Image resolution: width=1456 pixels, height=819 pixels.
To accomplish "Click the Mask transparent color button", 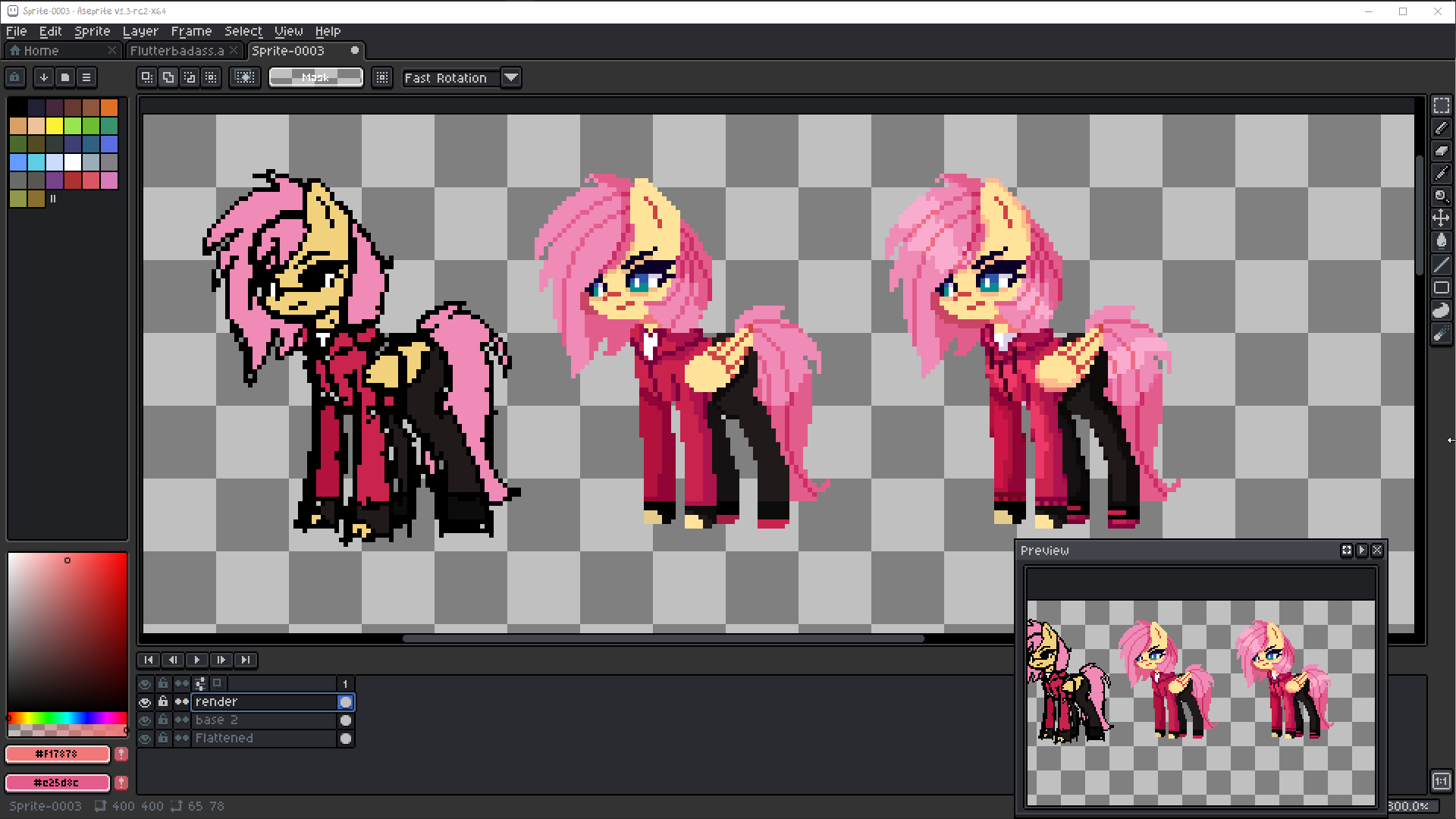I will coord(315,77).
